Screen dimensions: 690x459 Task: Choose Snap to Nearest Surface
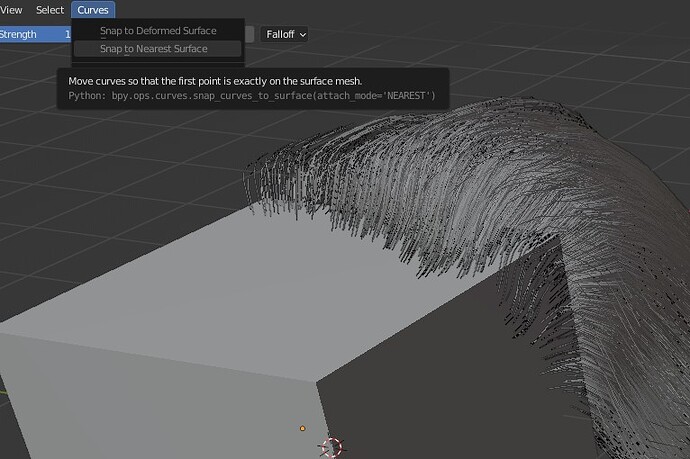158,49
